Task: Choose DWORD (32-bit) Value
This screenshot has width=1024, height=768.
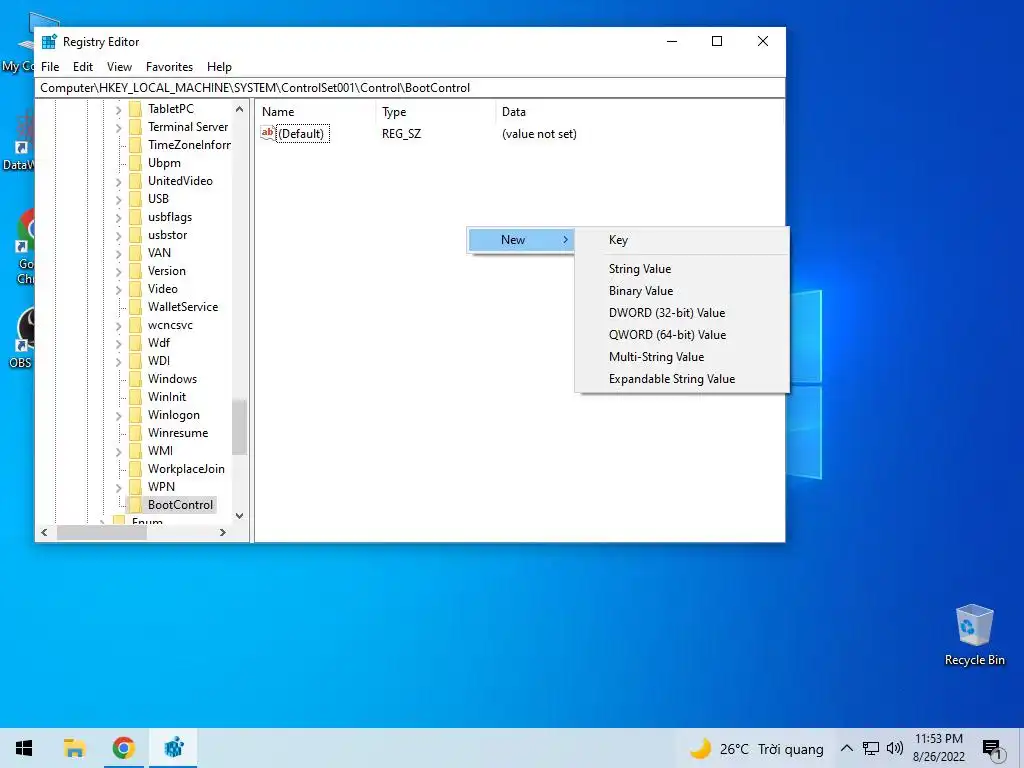Action: coord(682,313)
